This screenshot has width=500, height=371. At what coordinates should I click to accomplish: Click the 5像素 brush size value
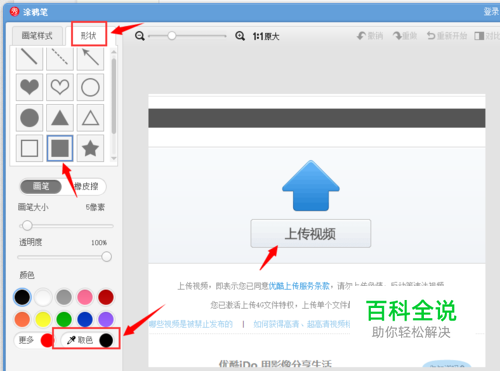[x=95, y=207]
